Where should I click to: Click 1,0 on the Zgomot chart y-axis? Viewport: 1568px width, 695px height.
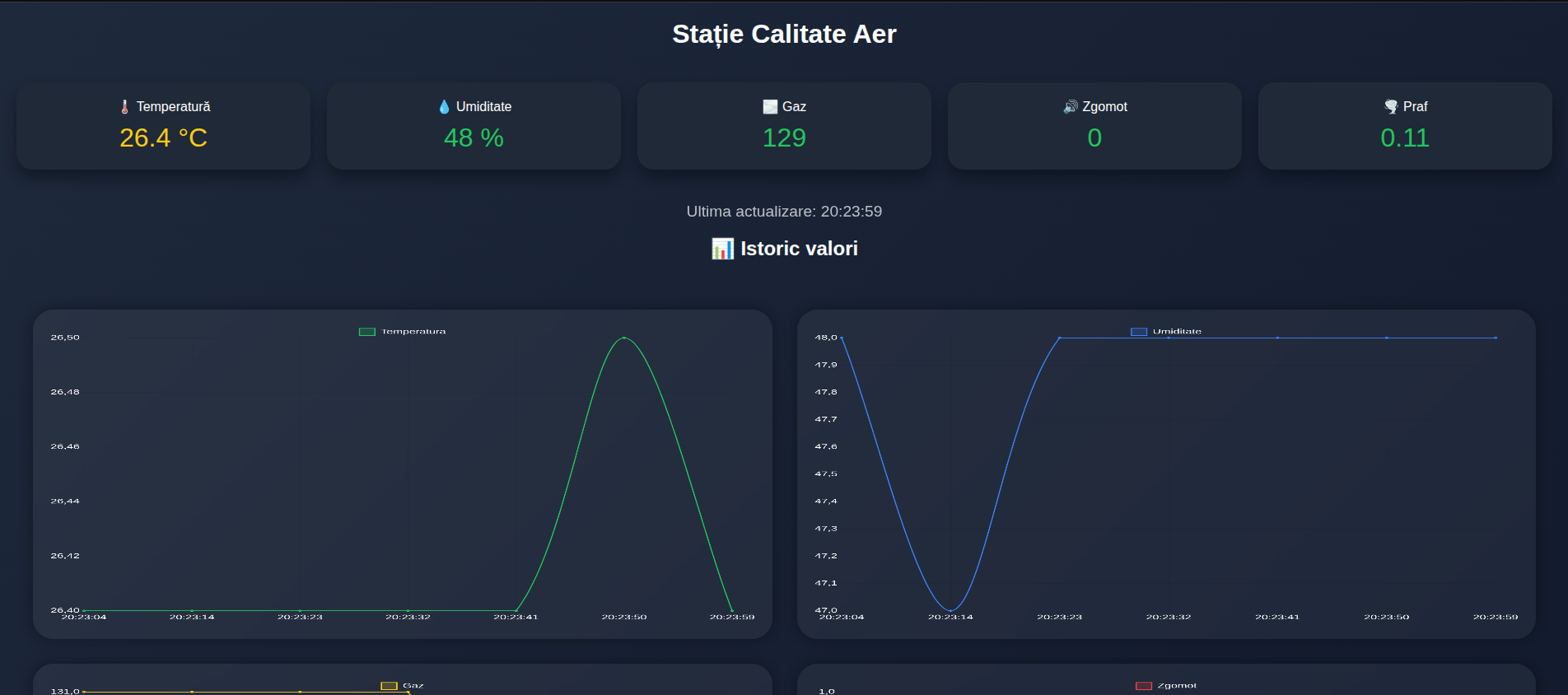(x=827, y=691)
